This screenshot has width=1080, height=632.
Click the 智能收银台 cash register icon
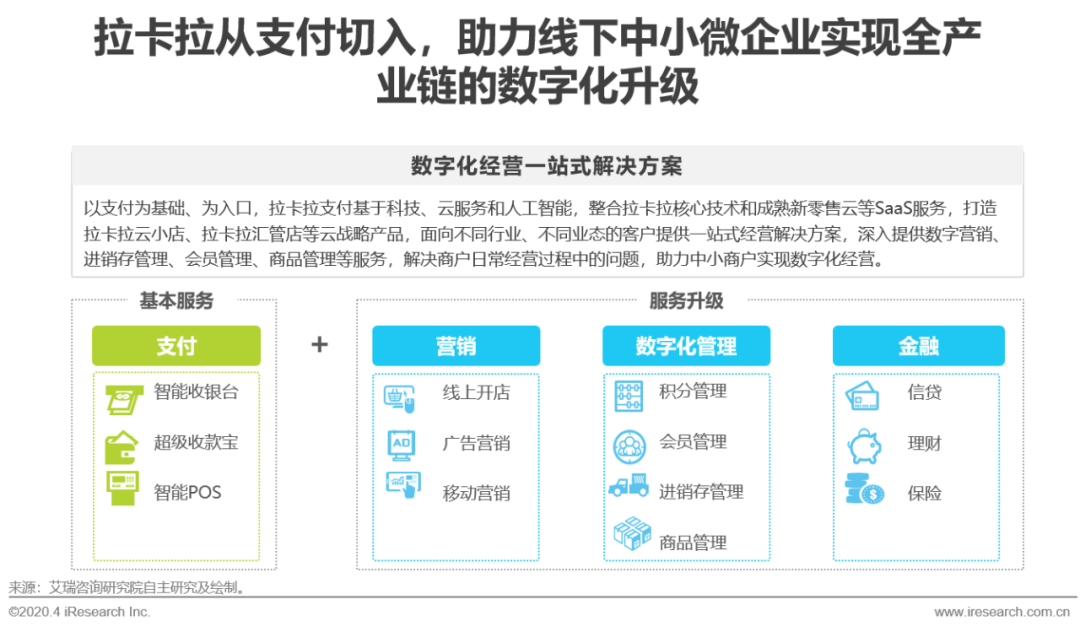[x=124, y=399]
